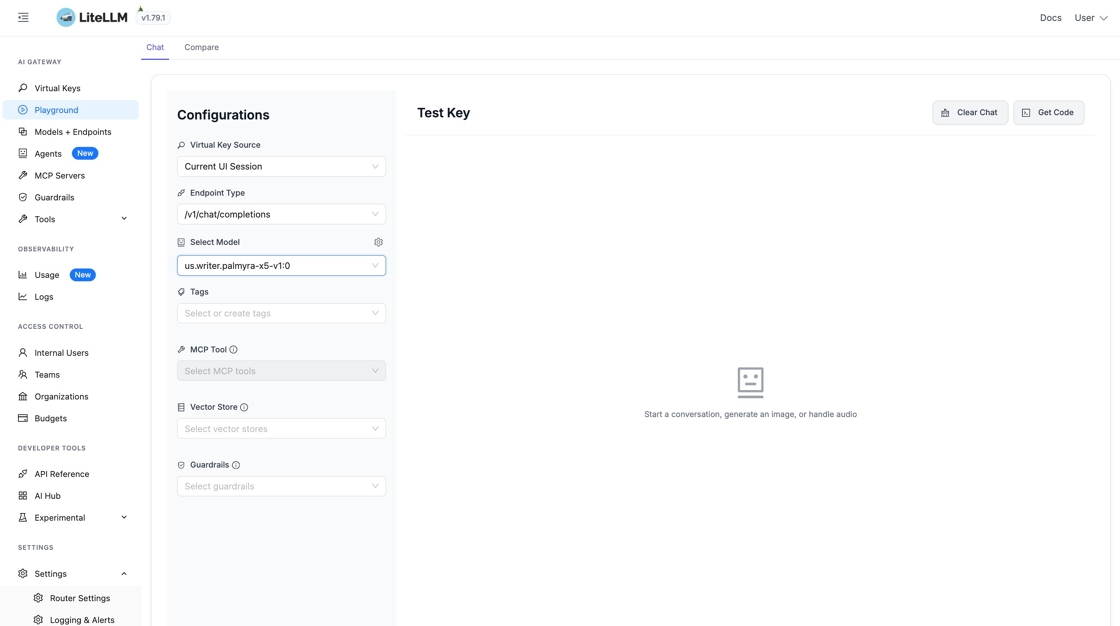Click empty chat robot placeholder icon
Image resolution: width=1120 pixels, height=626 pixels.
750,382
